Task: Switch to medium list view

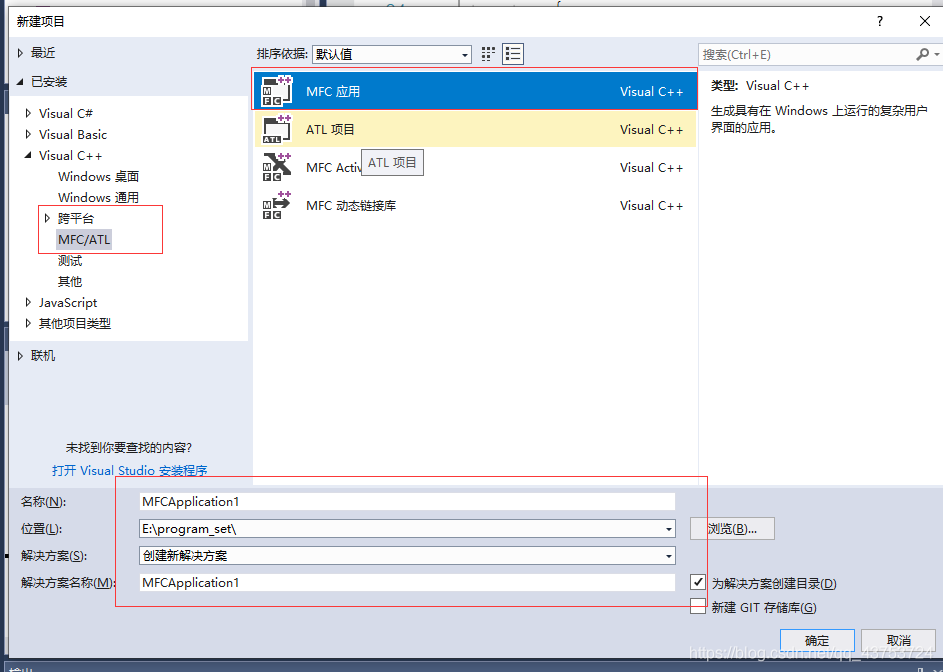Action: click(513, 54)
